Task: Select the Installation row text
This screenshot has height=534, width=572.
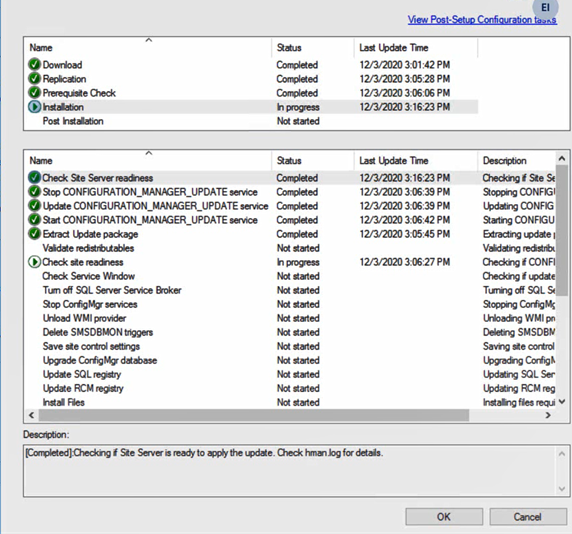Action: (x=63, y=107)
